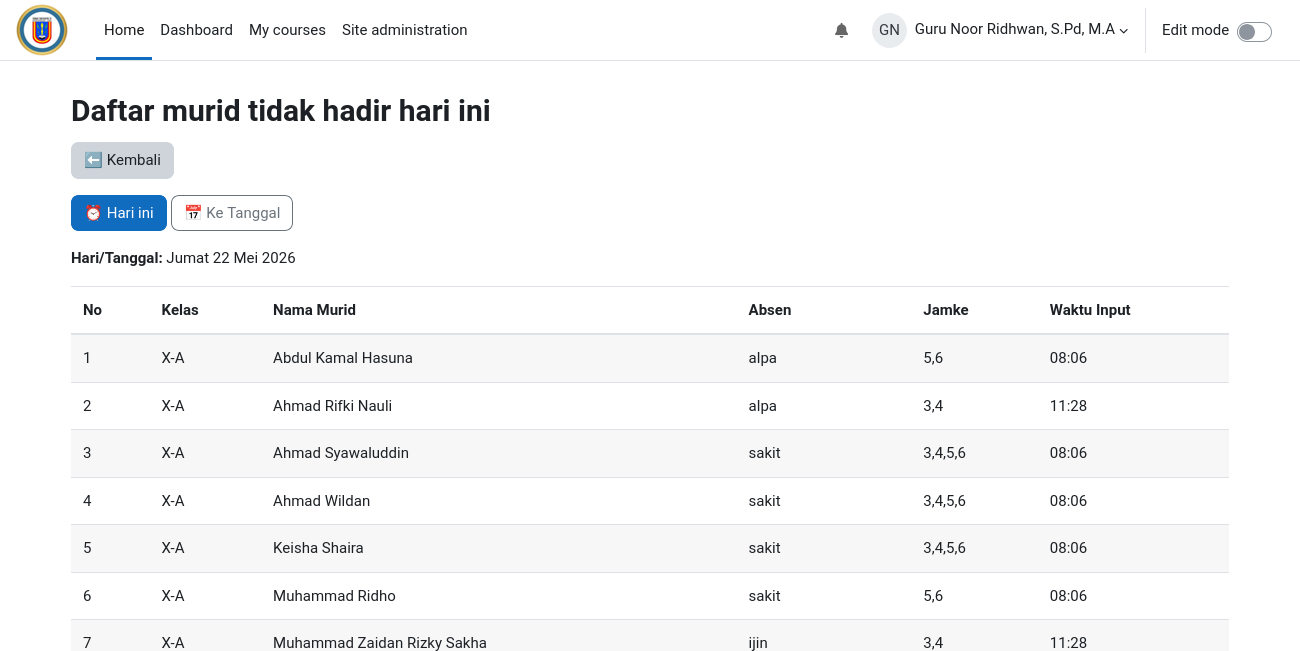This screenshot has height=651, width=1300.
Task: Select the Abdul Kamal Hasuna row
Action: (x=650, y=358)
